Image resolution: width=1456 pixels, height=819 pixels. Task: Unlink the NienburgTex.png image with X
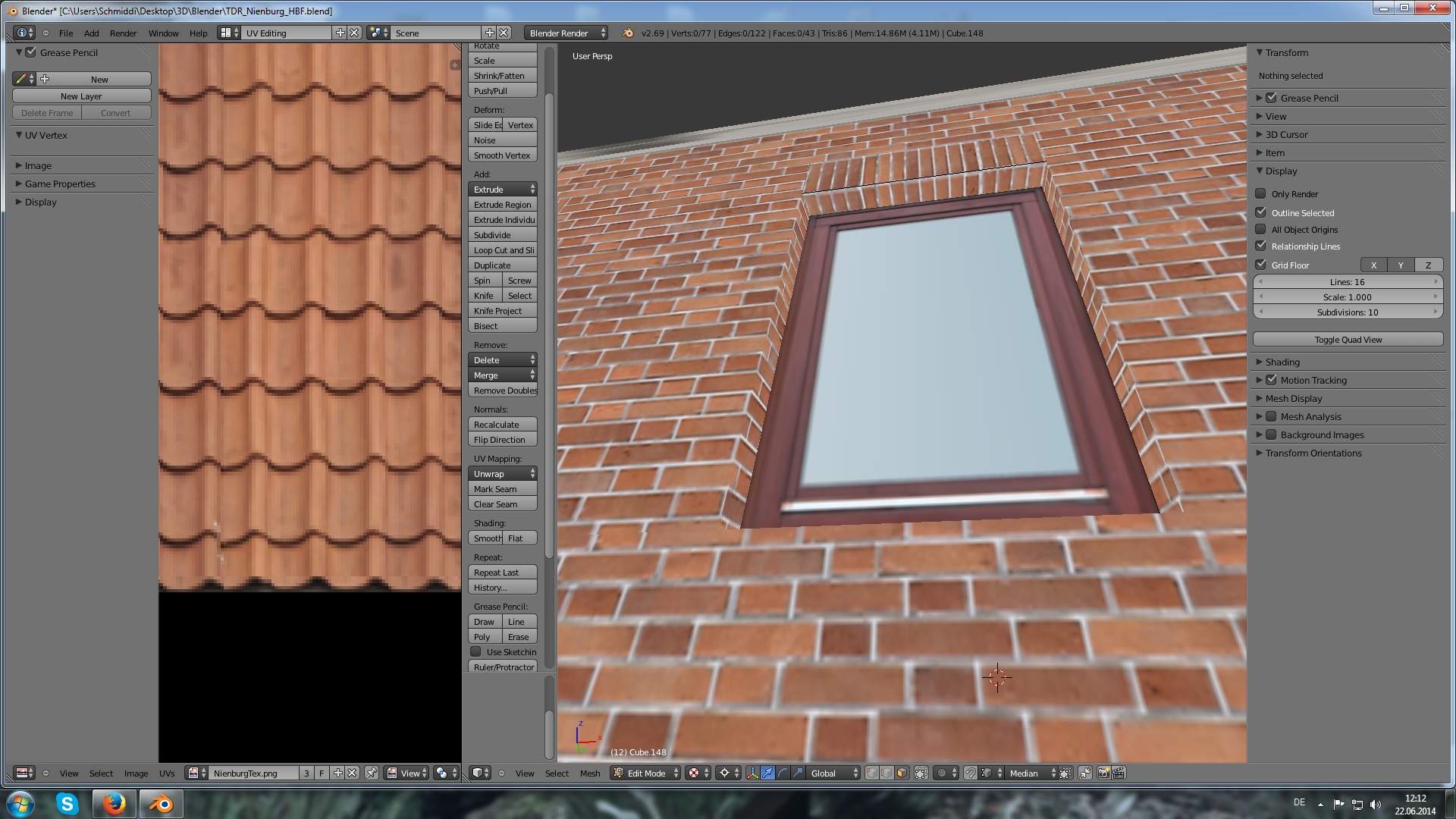353,773
